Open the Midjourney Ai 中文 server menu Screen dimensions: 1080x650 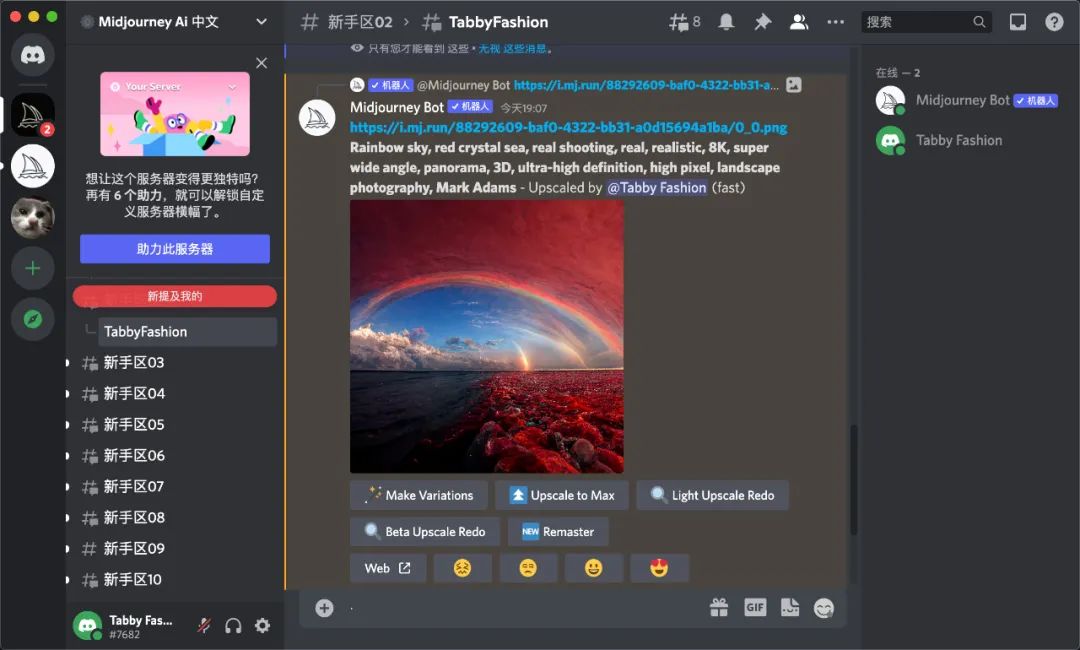point(175,22)
